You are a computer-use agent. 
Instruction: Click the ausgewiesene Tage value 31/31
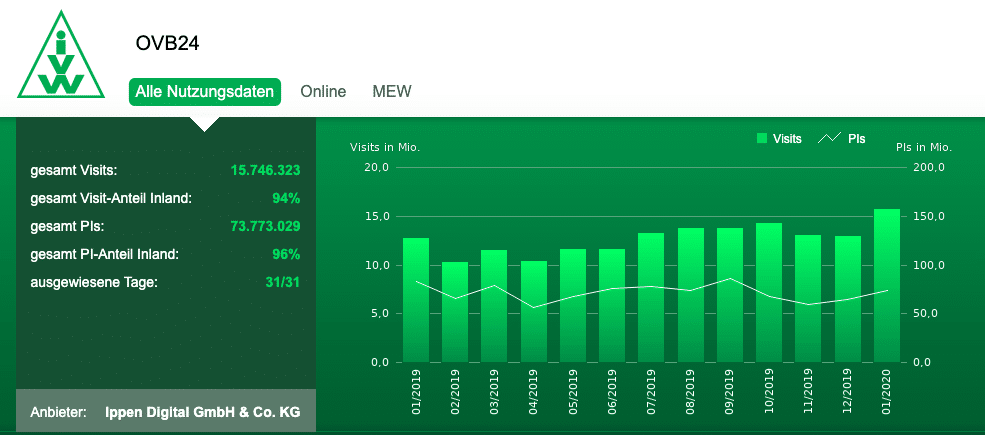pos(283,282)
